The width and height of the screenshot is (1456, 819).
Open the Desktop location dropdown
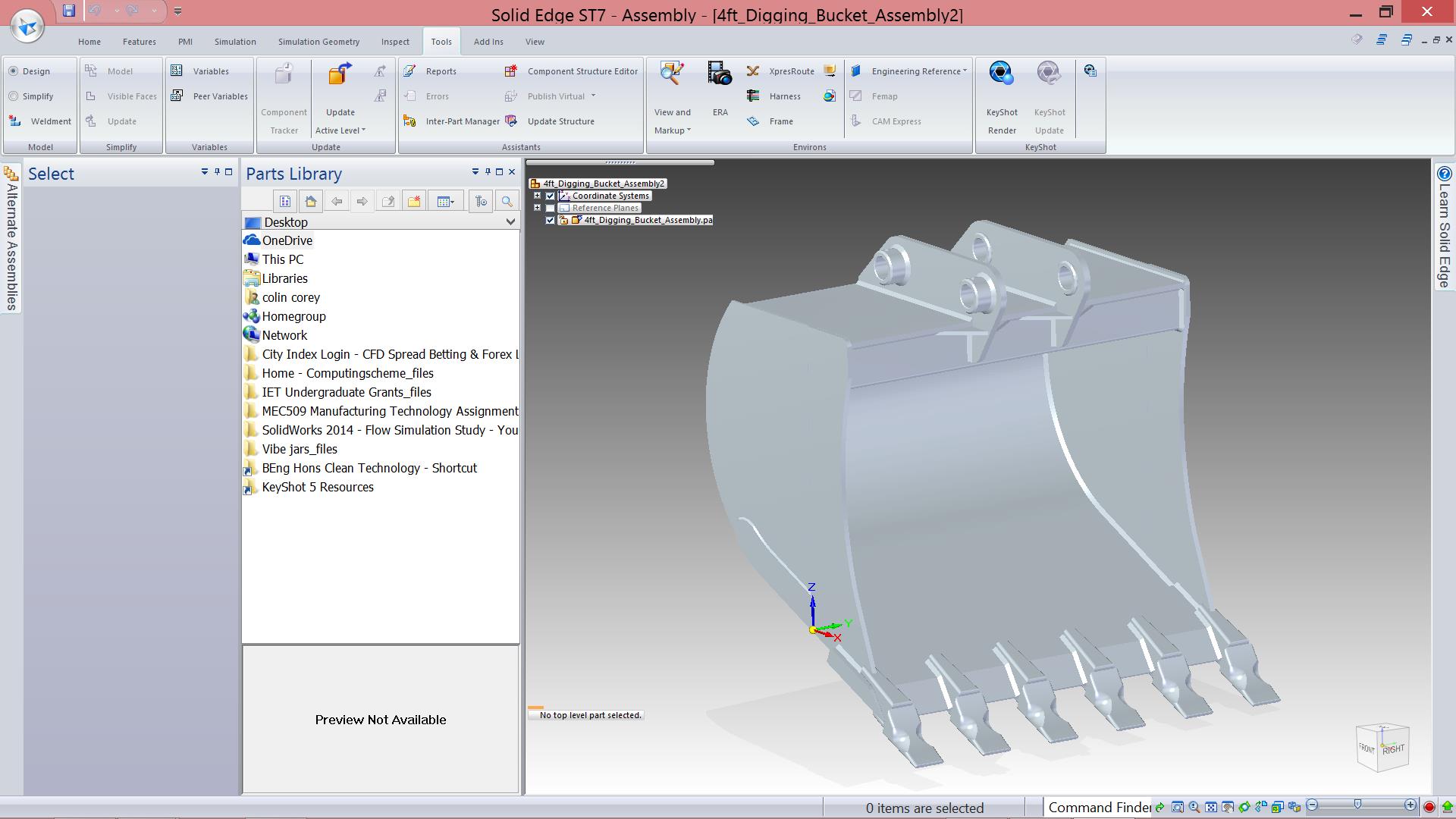(x=510, y=222)
